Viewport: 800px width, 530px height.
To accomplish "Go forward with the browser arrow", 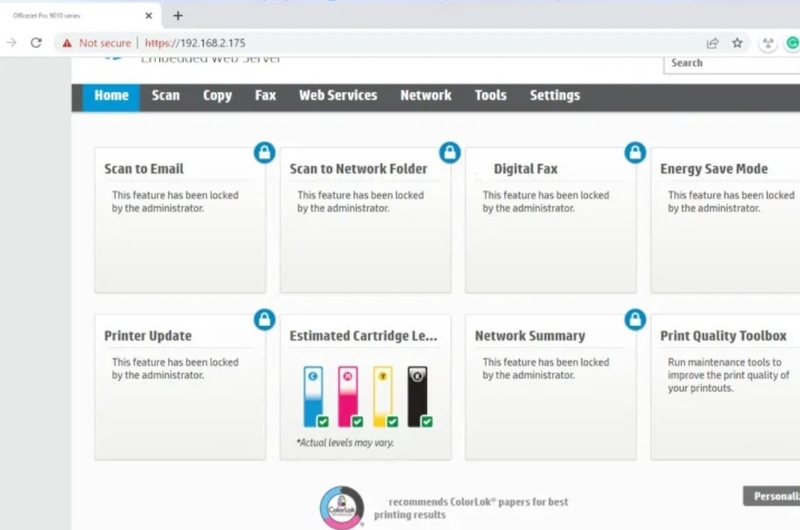I will pos(11,43).
